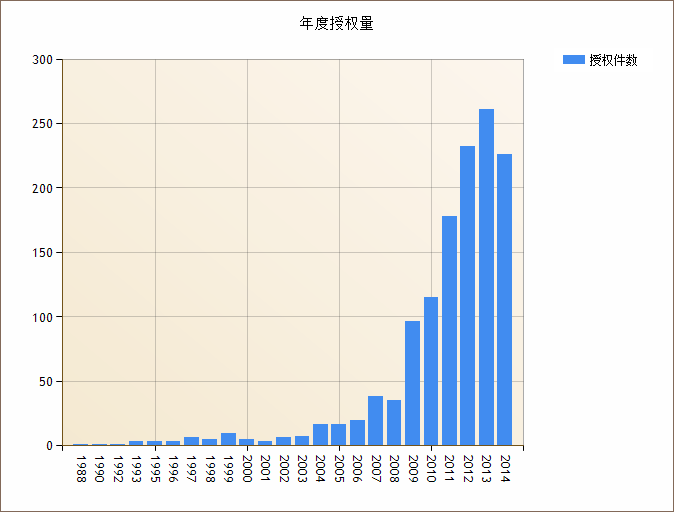Select the 2008 bar in the chart

(x=394, y=423)
